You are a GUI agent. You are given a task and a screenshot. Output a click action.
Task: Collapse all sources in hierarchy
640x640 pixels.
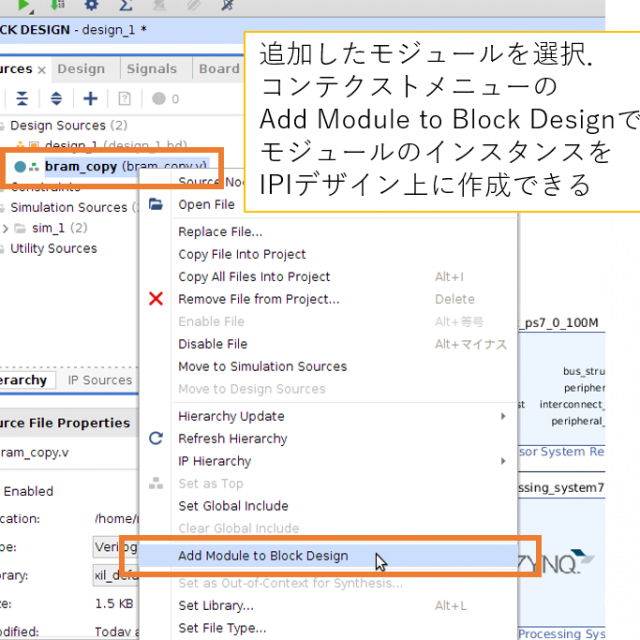pos(22,98)
